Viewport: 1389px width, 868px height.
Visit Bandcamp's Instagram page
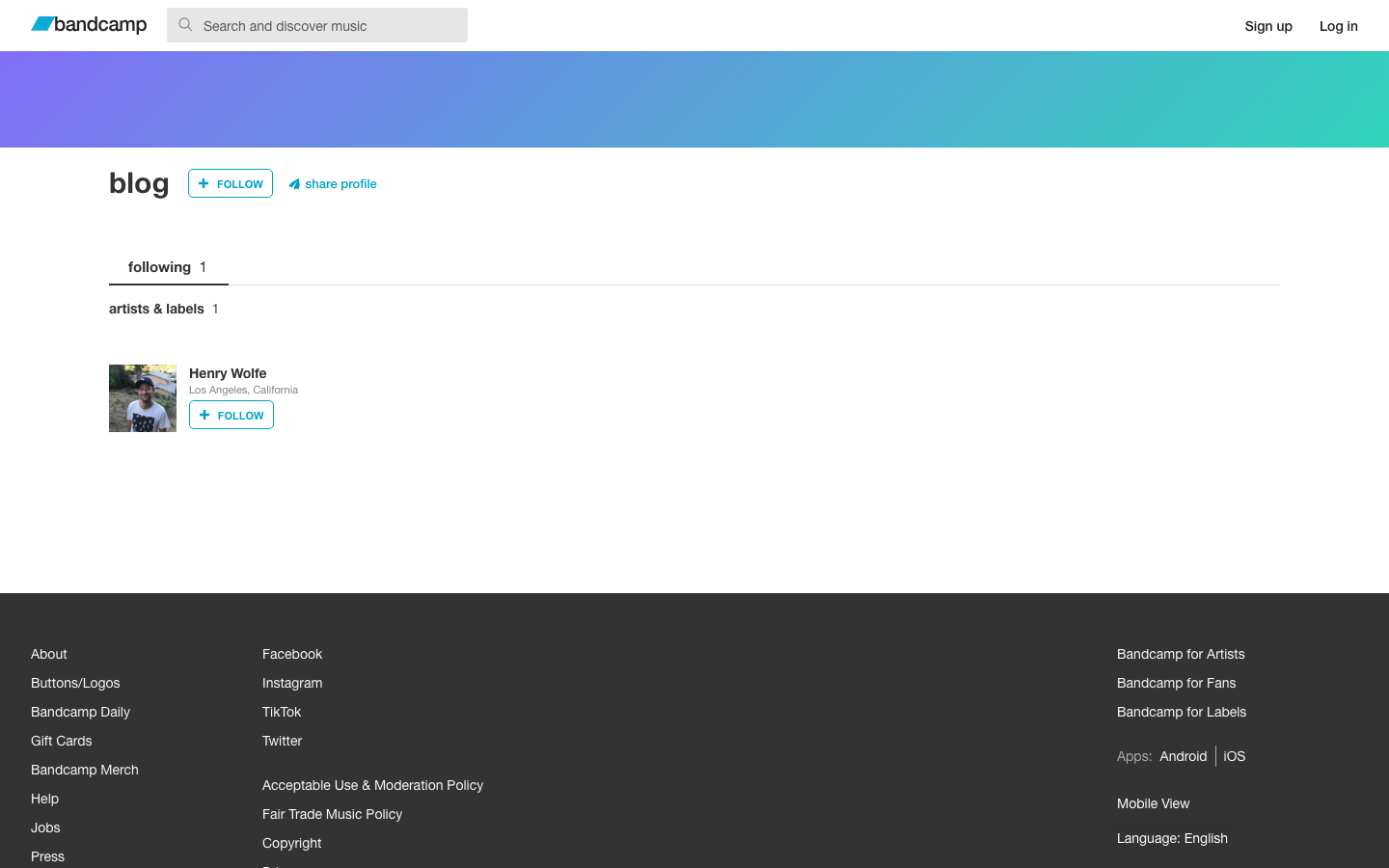tap(292, 683)
